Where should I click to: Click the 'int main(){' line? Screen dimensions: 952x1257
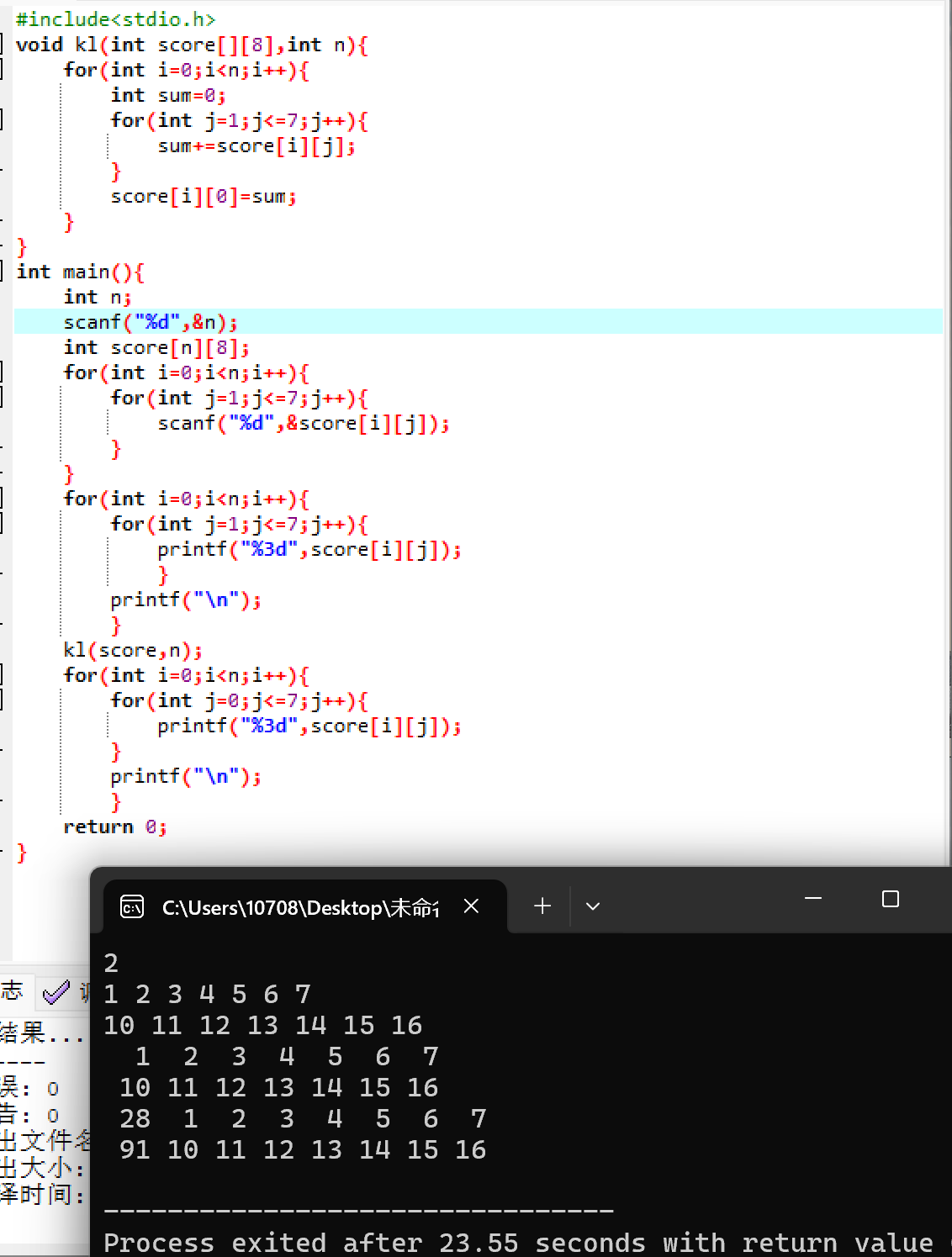click(x=81, y=272)
